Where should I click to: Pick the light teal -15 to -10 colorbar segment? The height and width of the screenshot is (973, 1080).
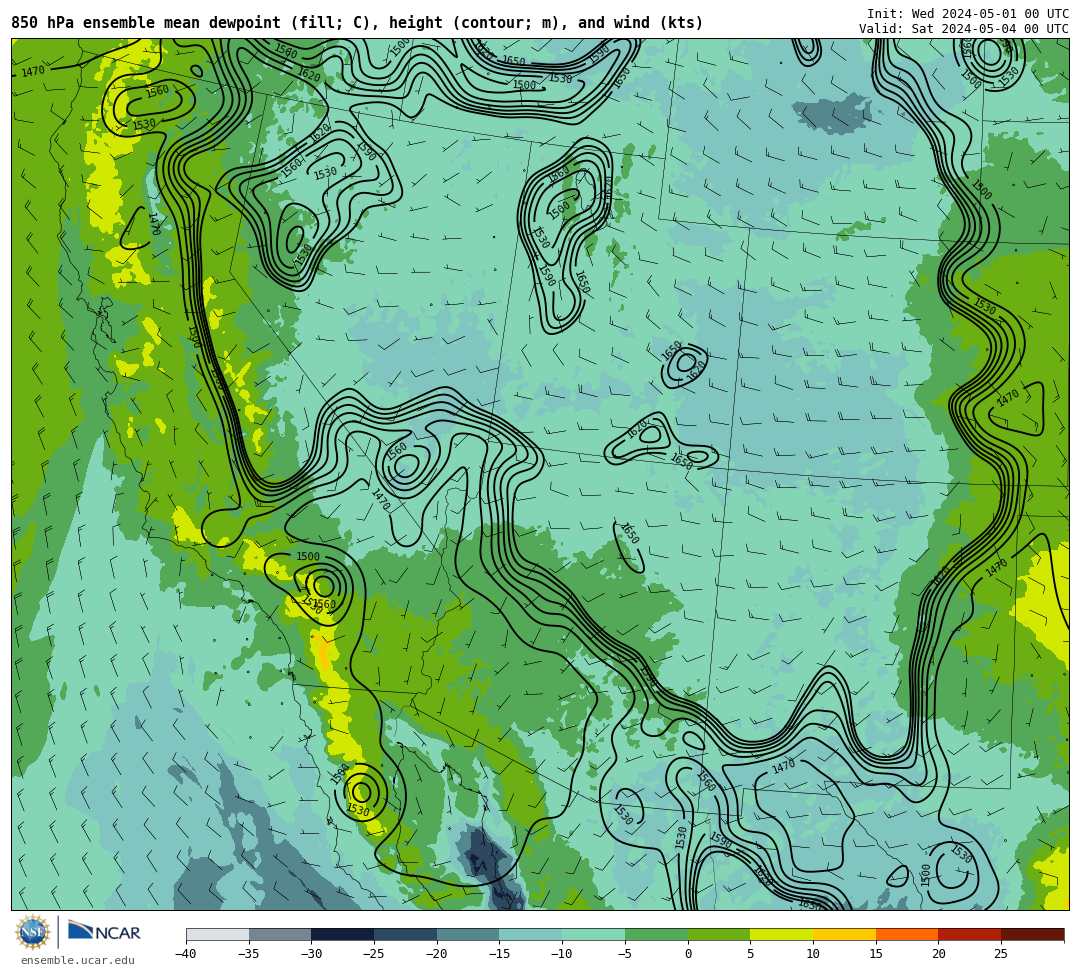pos(531,934)
